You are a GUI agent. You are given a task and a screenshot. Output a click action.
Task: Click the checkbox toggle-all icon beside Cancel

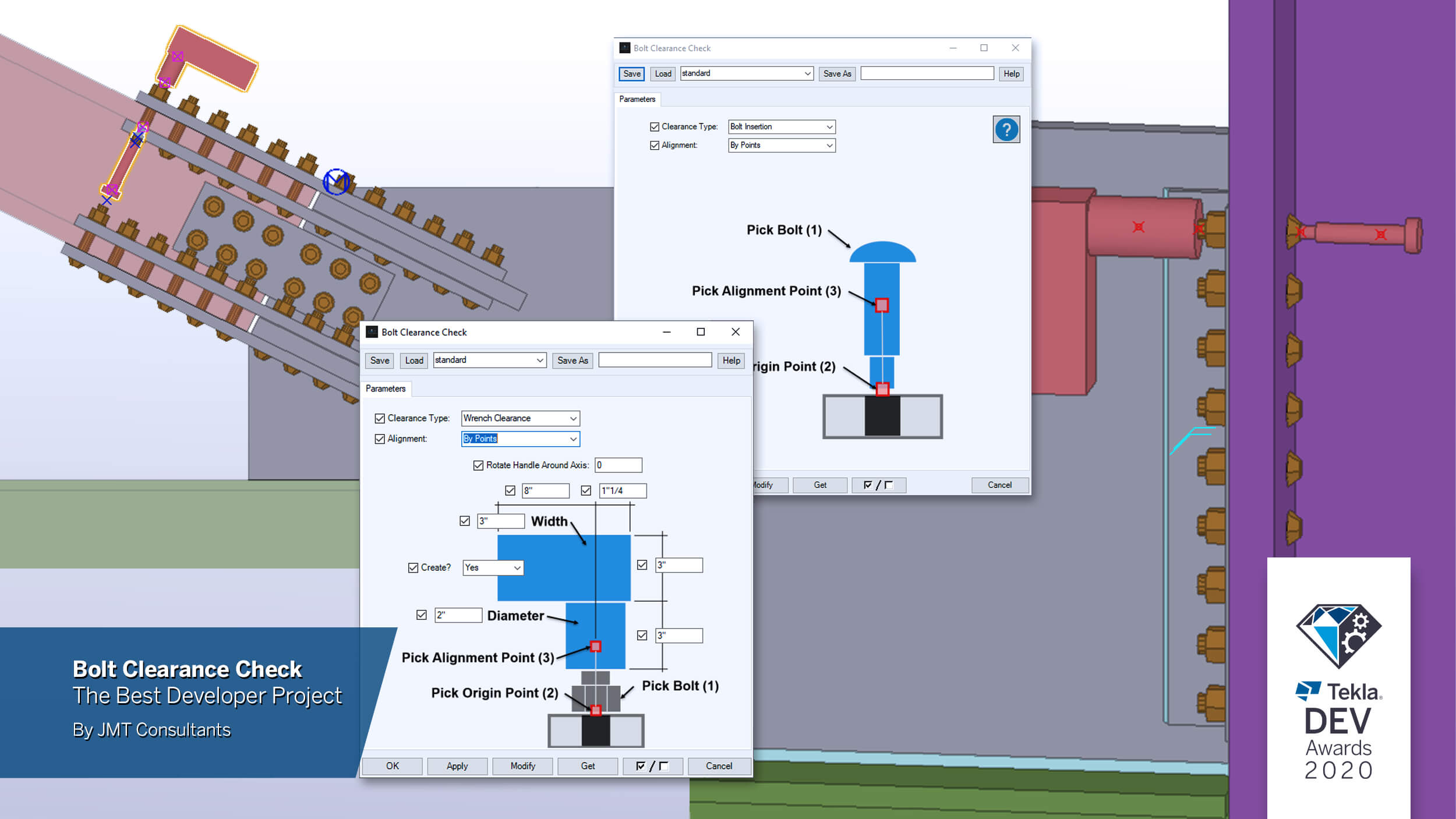652,765
